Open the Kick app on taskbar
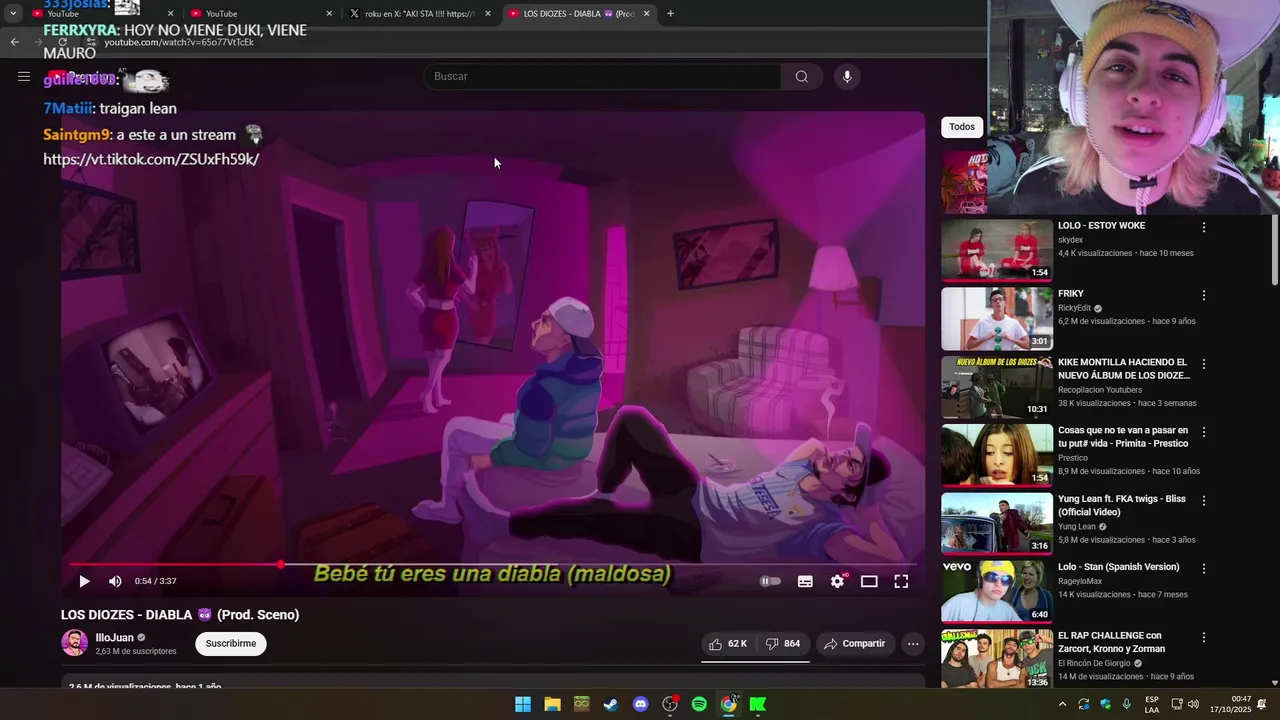Image resolution: width=1280 pixels, height=720 pixels. (758, 704)
